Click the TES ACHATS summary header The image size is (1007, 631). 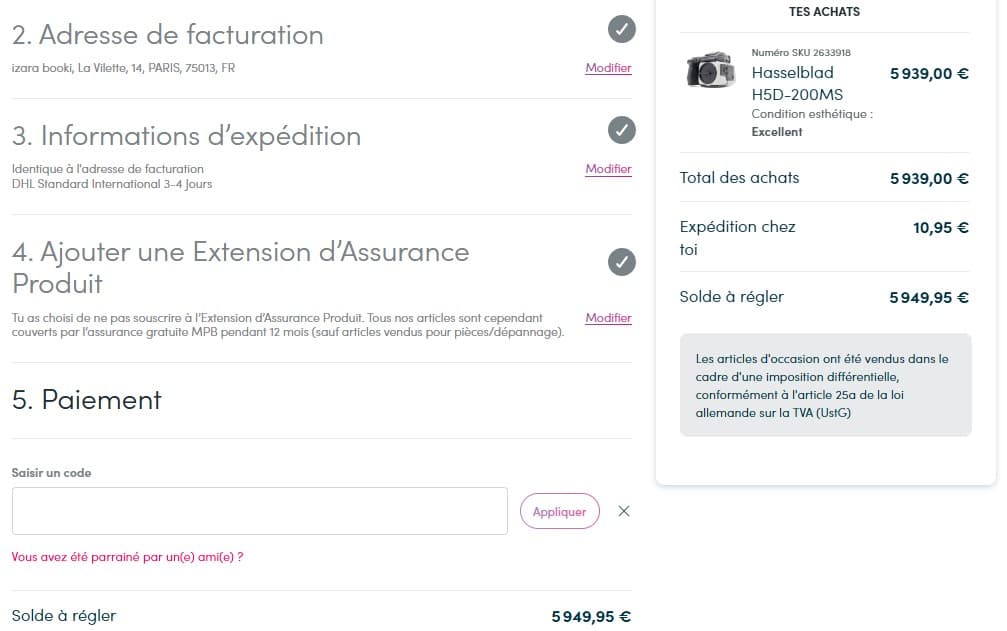coord(824,12)
